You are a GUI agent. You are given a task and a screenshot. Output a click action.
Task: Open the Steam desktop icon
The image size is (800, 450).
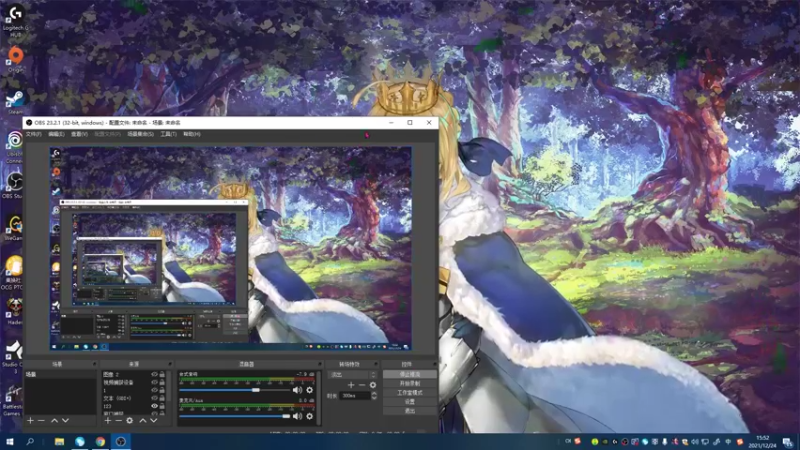pos(15,102)
